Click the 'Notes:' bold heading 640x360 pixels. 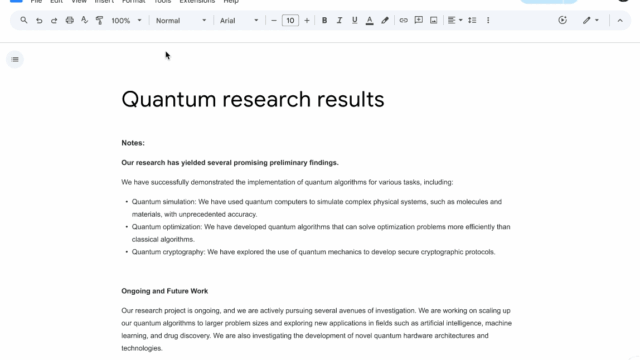click(133, 143)
